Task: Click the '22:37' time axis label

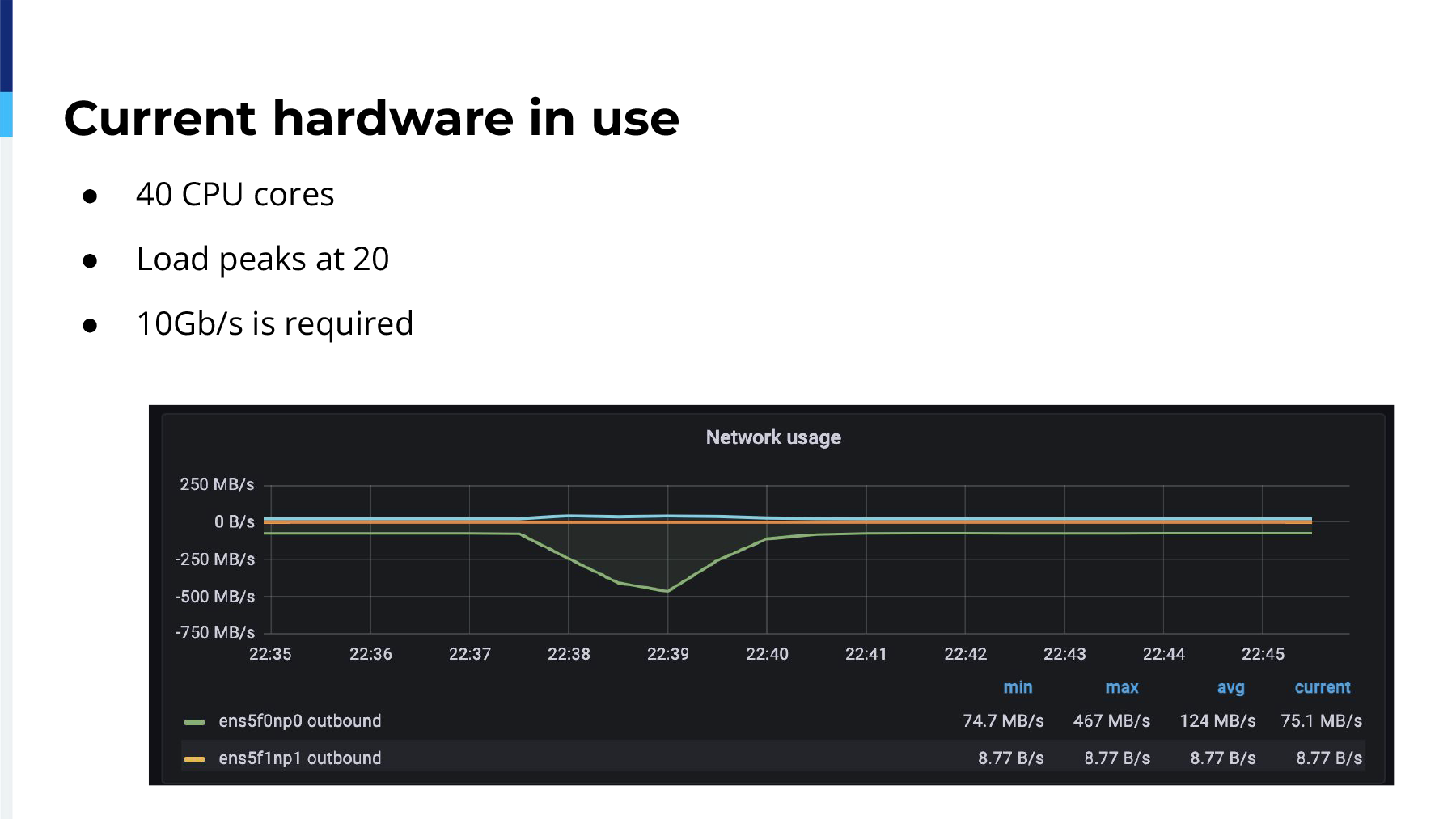Action: [470, 654]
